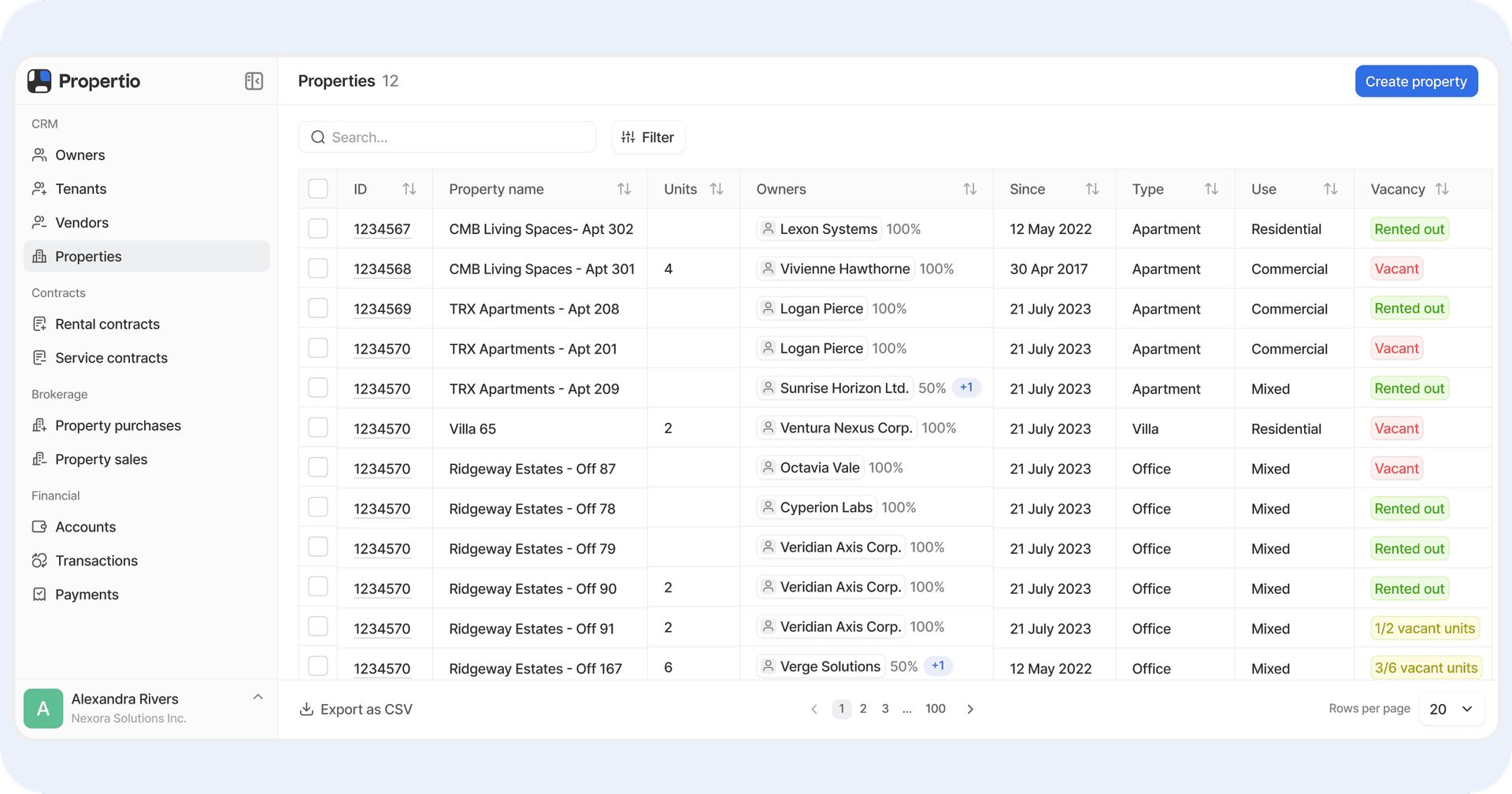Sort Property name column icon

[624, 189]
